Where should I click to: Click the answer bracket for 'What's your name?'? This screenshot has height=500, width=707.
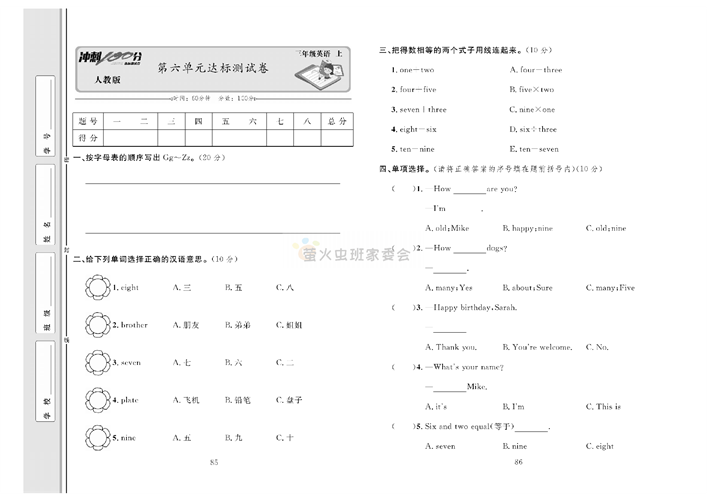click(x=404, y=367)
